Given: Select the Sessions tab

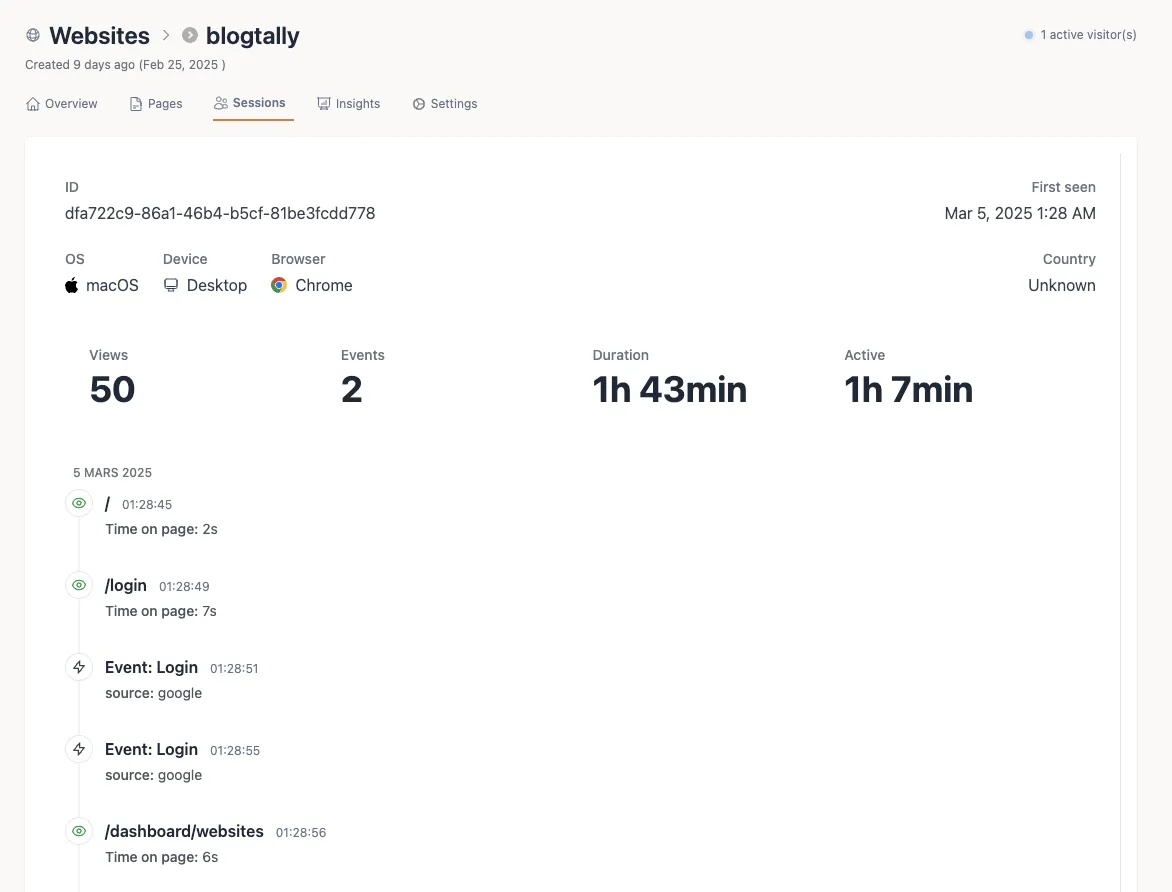Looking at the screenshot, I should [x=250, y=103].
